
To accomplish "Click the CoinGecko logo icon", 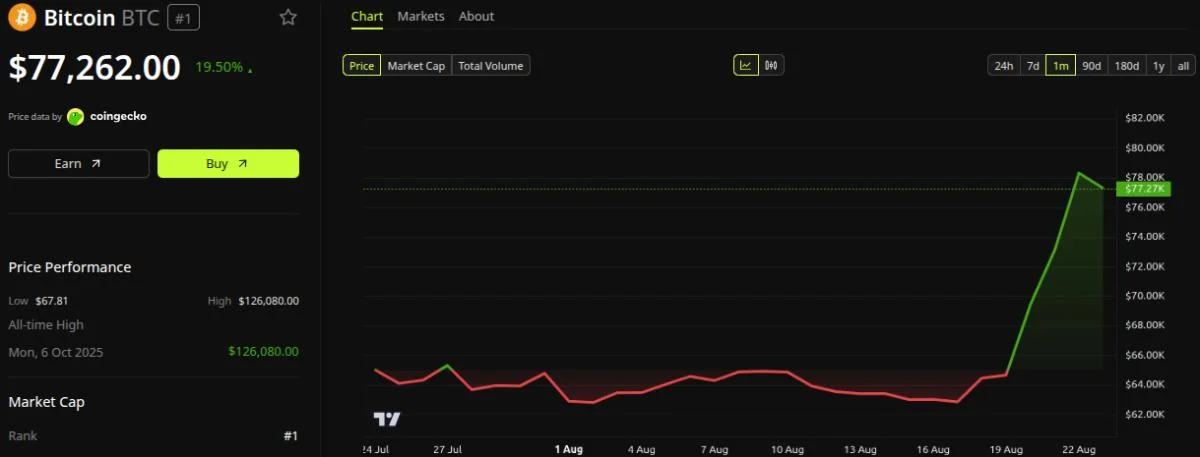I will coord(75,117).
